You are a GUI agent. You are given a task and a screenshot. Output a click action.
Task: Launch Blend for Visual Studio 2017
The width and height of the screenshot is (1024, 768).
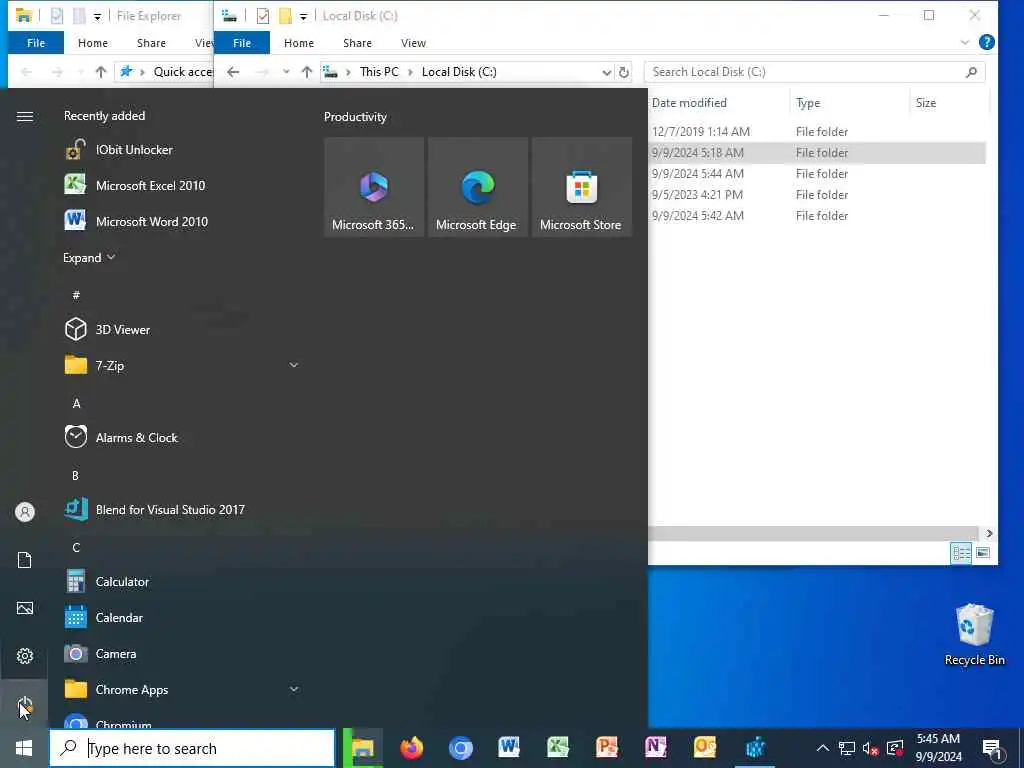click(182, 509)
